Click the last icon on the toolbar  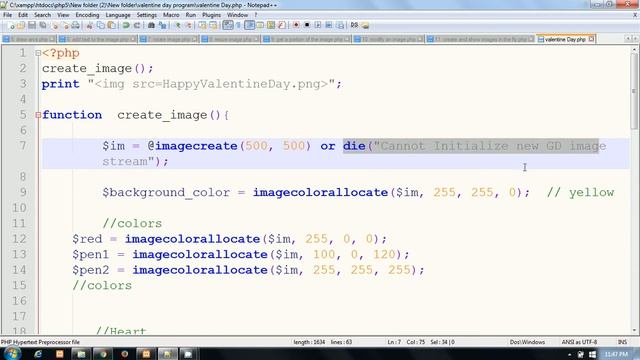click(365, 25)
